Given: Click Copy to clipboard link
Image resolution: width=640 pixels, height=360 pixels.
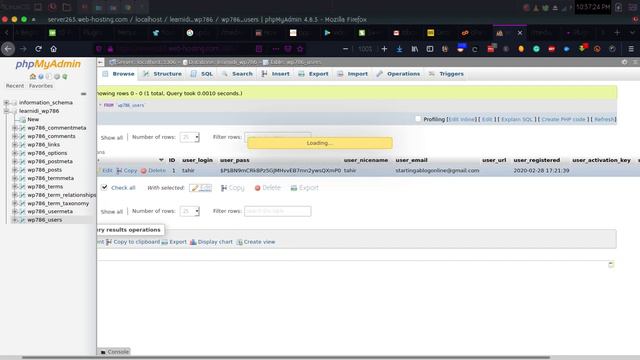Looking at the screenshot, I should click(x=133, y=242).
